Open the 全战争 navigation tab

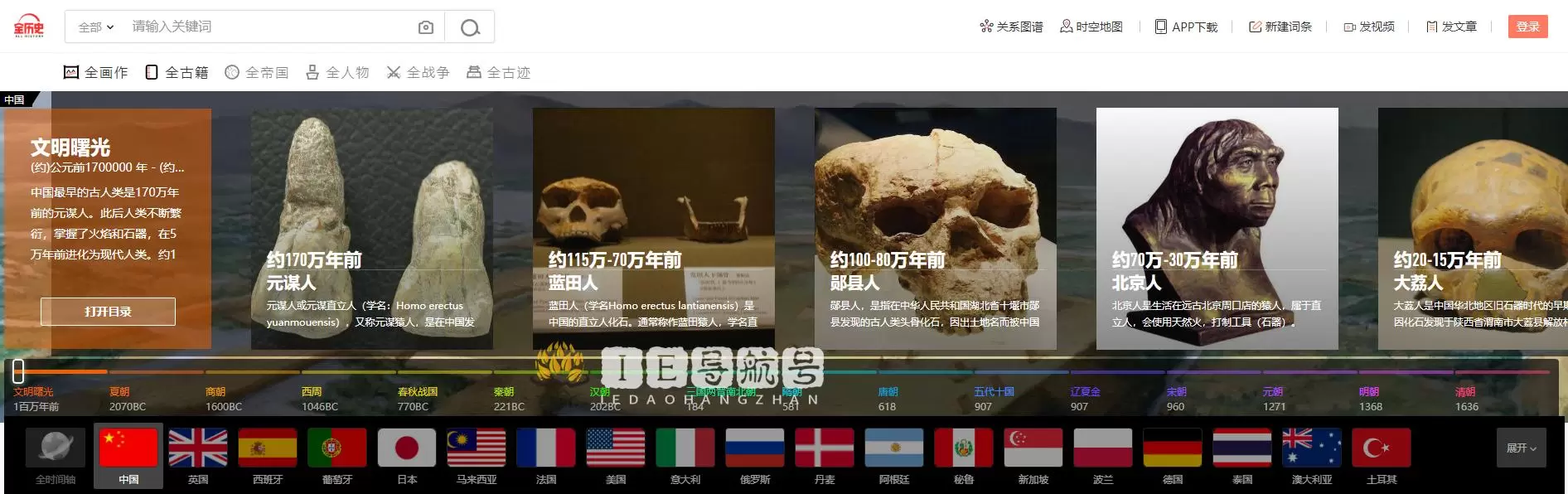coord(418,72)
